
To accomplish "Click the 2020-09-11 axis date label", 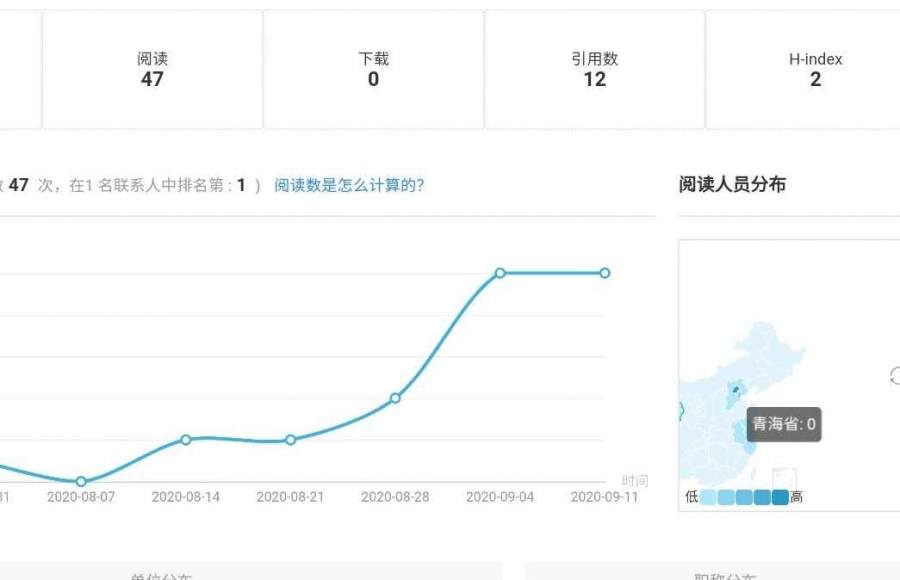I will [x=604, y=497].
